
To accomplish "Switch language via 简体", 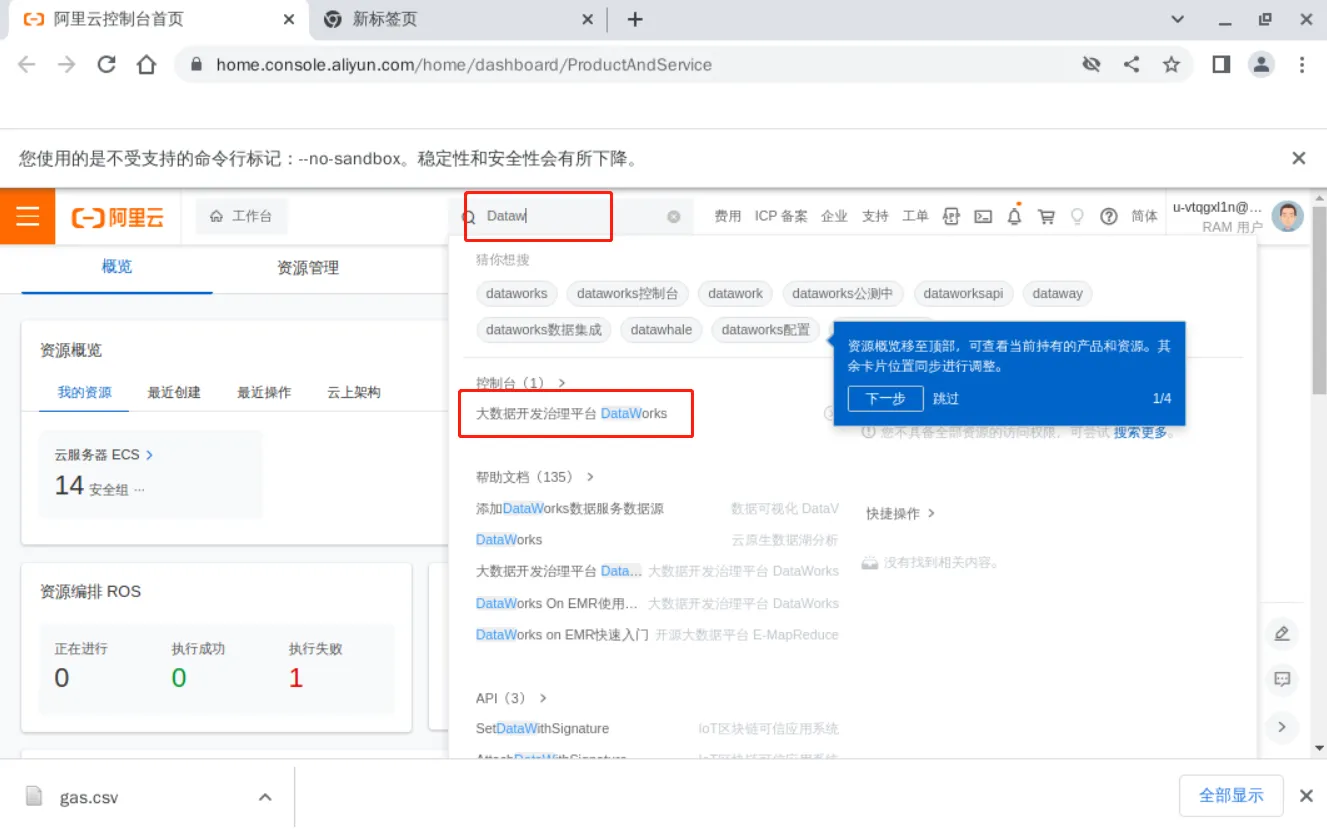I will pos(1144,216).
